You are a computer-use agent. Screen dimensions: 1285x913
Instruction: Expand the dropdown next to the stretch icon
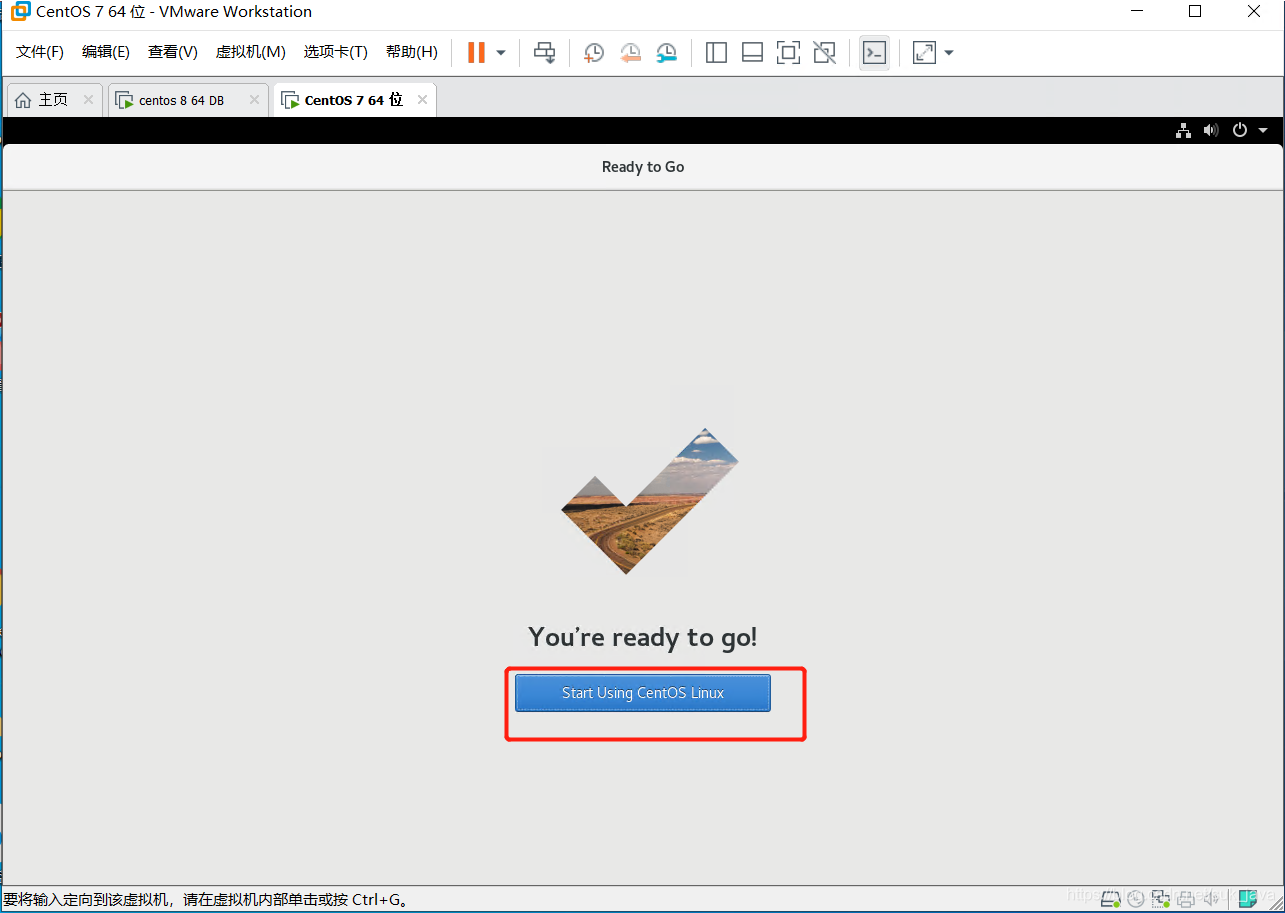pyautogui.click(x=948, y=53)
